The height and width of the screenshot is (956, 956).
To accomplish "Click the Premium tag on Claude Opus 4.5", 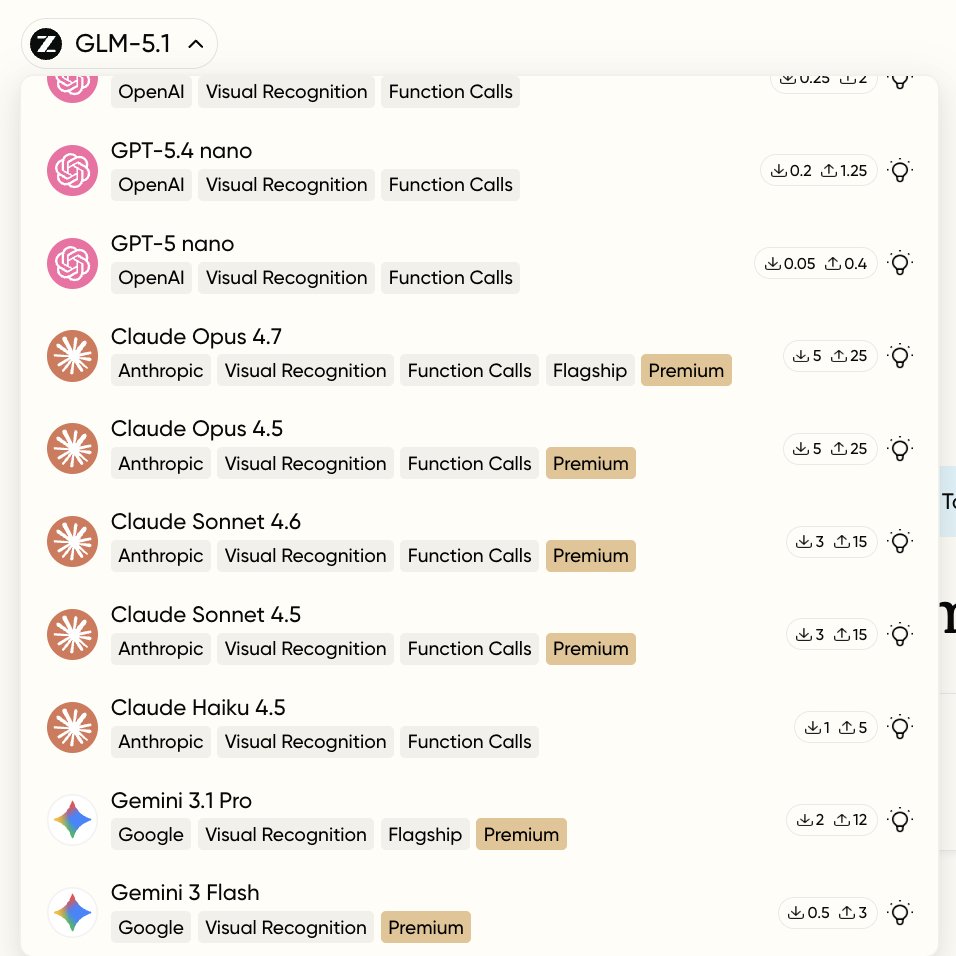I will 590,463.
